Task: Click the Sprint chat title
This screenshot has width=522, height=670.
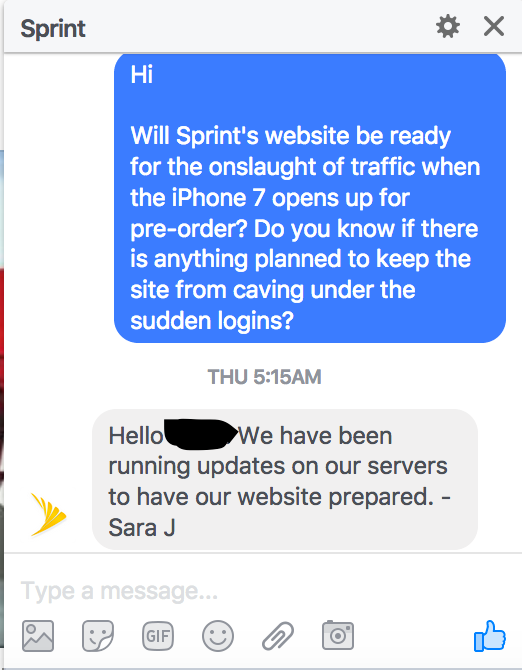Action: [53, 29]
